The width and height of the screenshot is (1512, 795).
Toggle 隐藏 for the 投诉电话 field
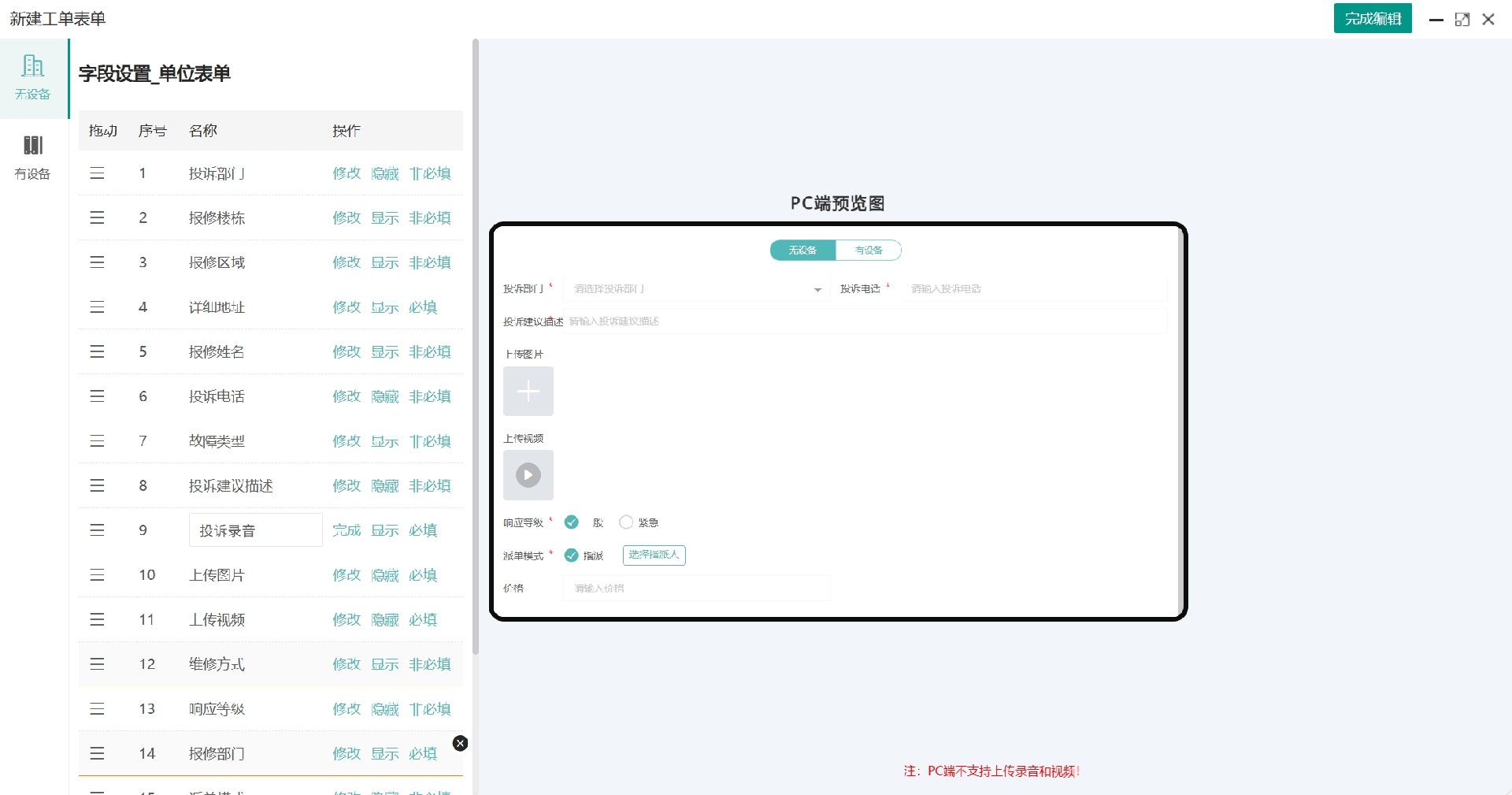point(384,396)
